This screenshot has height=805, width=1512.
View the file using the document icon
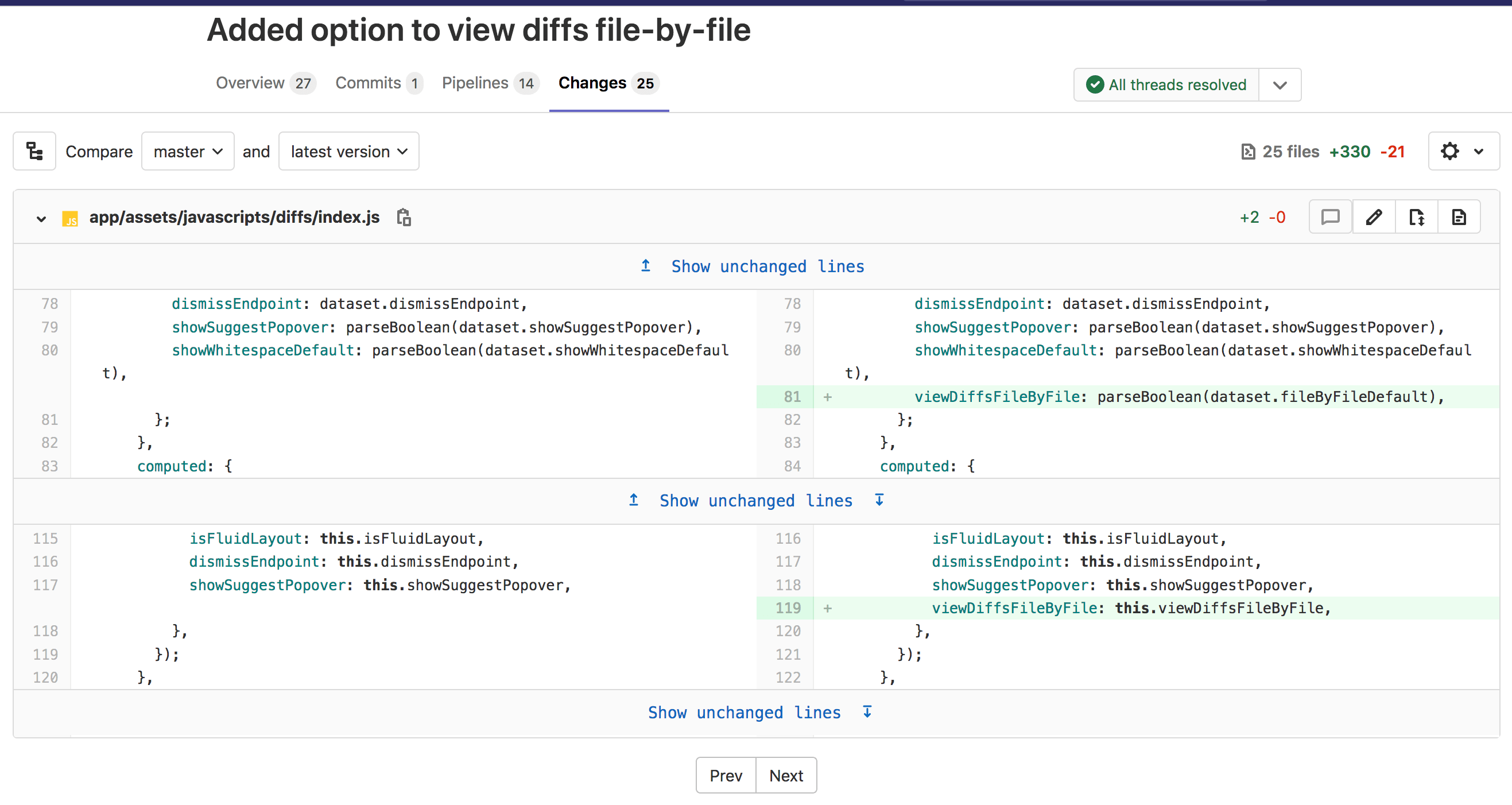pyautogui.click(x=1459, y=216)
